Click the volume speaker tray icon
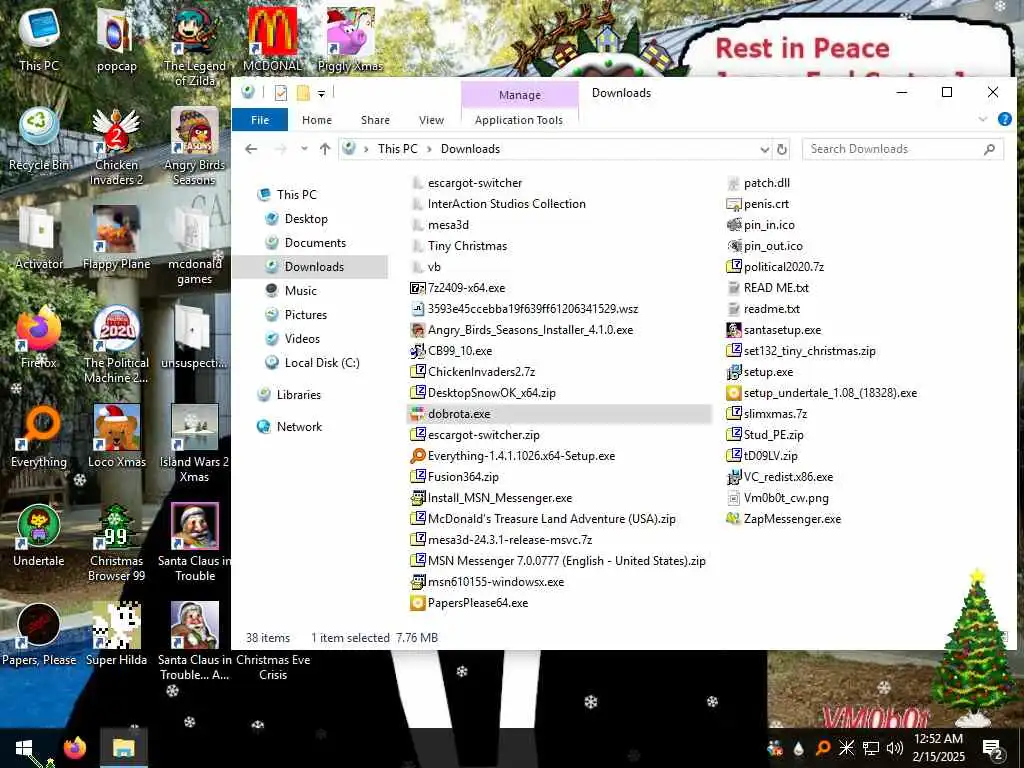 [894, 748]
